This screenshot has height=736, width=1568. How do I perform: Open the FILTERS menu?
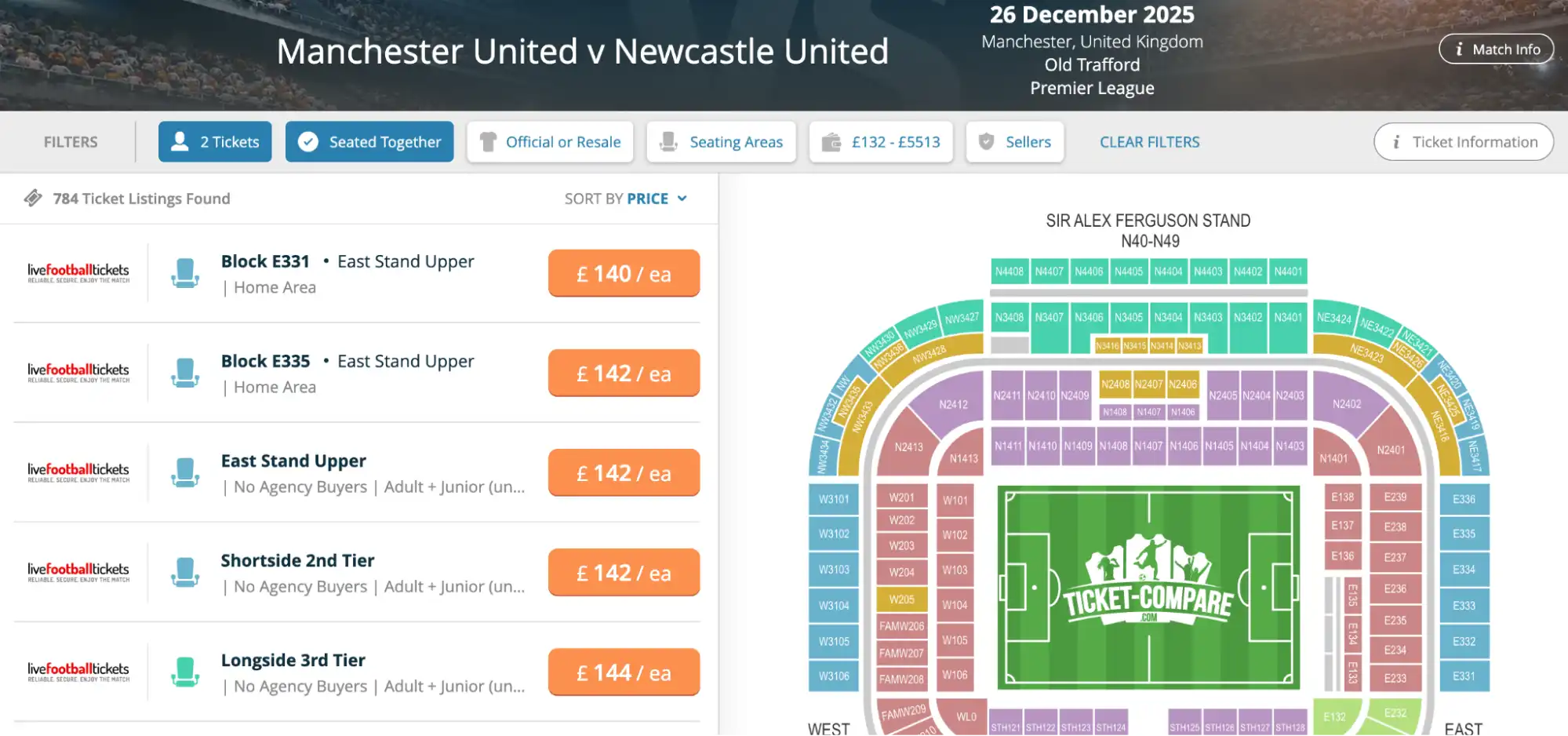click(x=71, y=141)
